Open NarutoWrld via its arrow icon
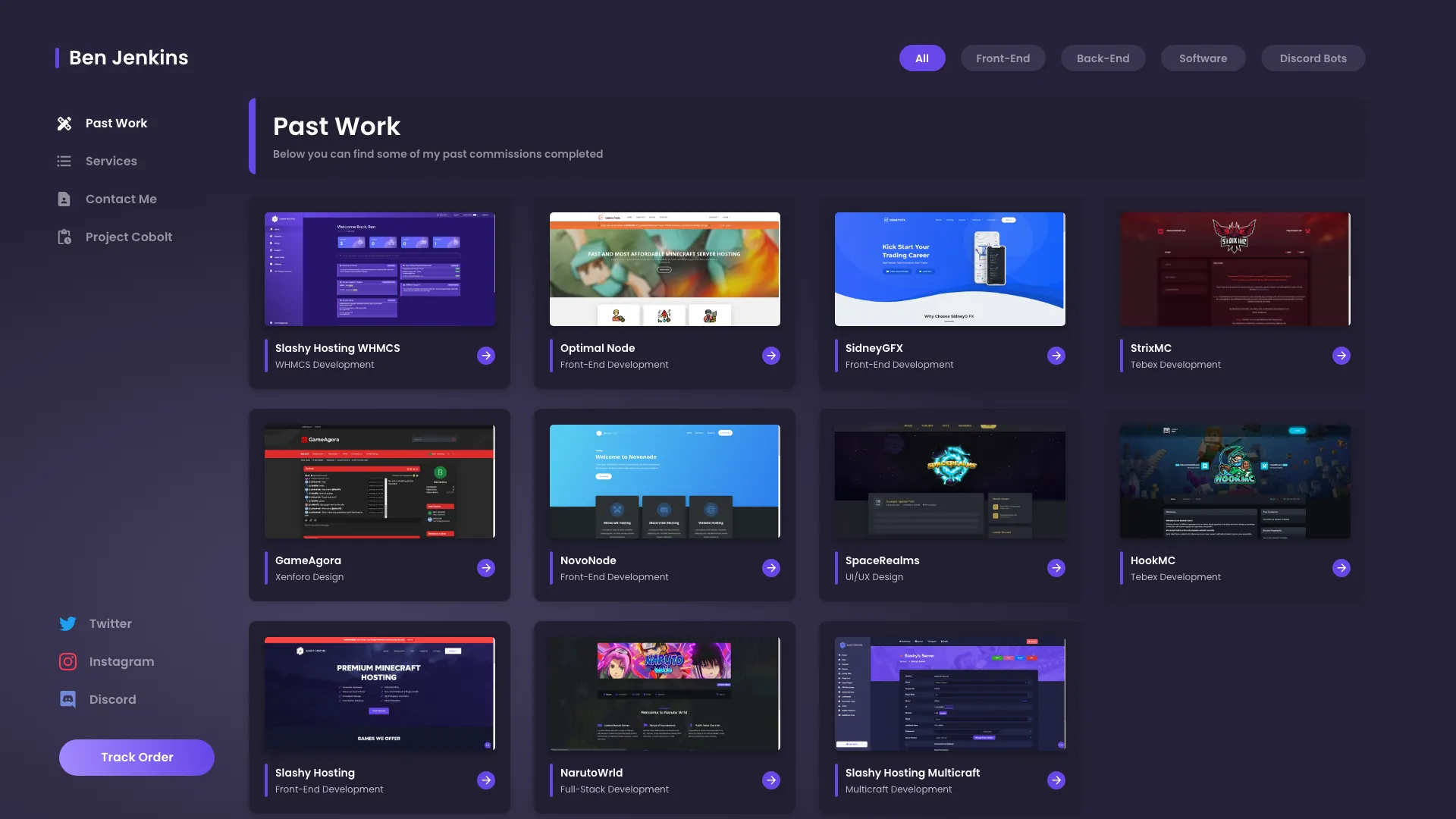Screen dimensions: 1456x819 click(x=771, y=780)
